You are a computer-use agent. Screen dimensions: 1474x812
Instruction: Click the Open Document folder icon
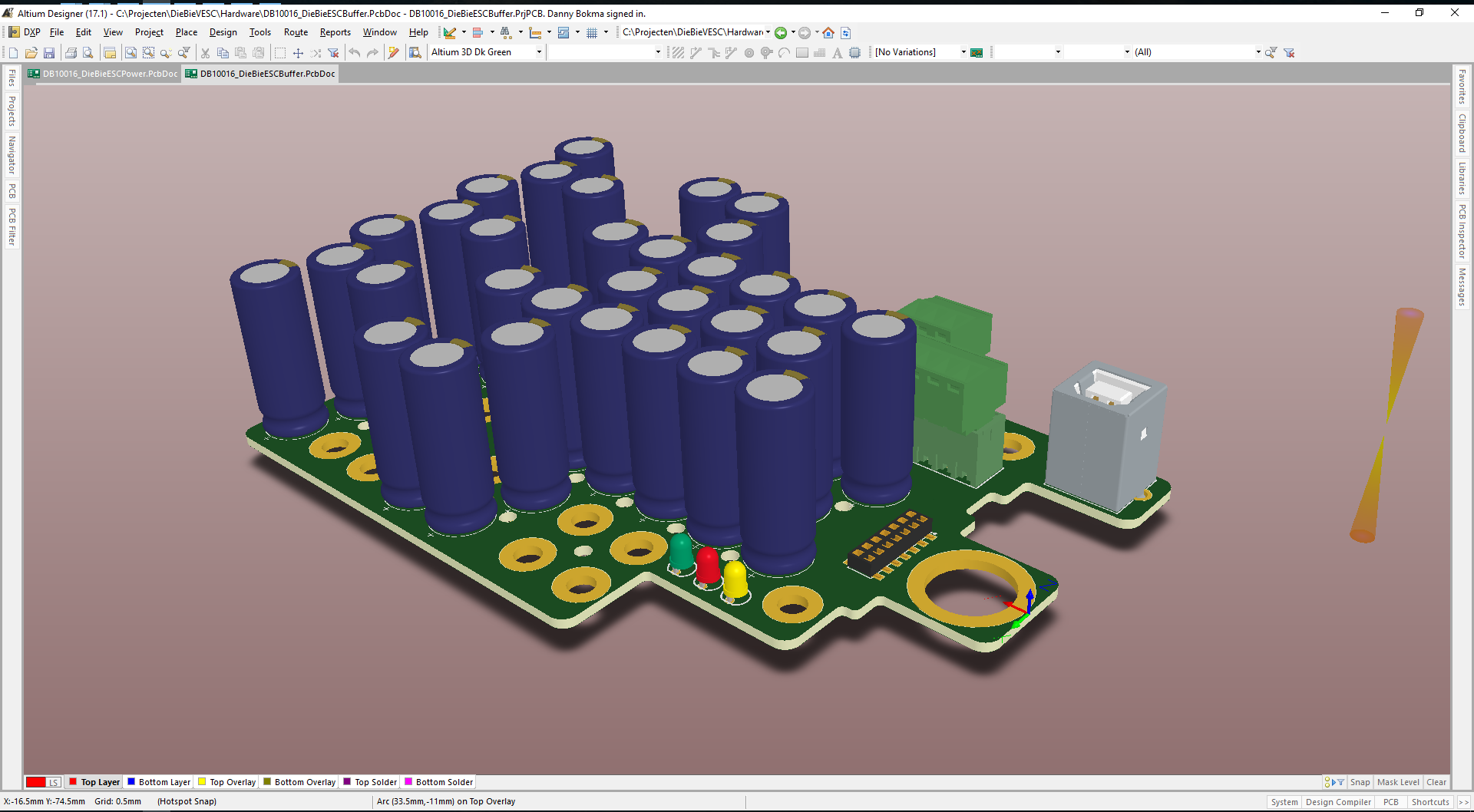pos(31,53)
